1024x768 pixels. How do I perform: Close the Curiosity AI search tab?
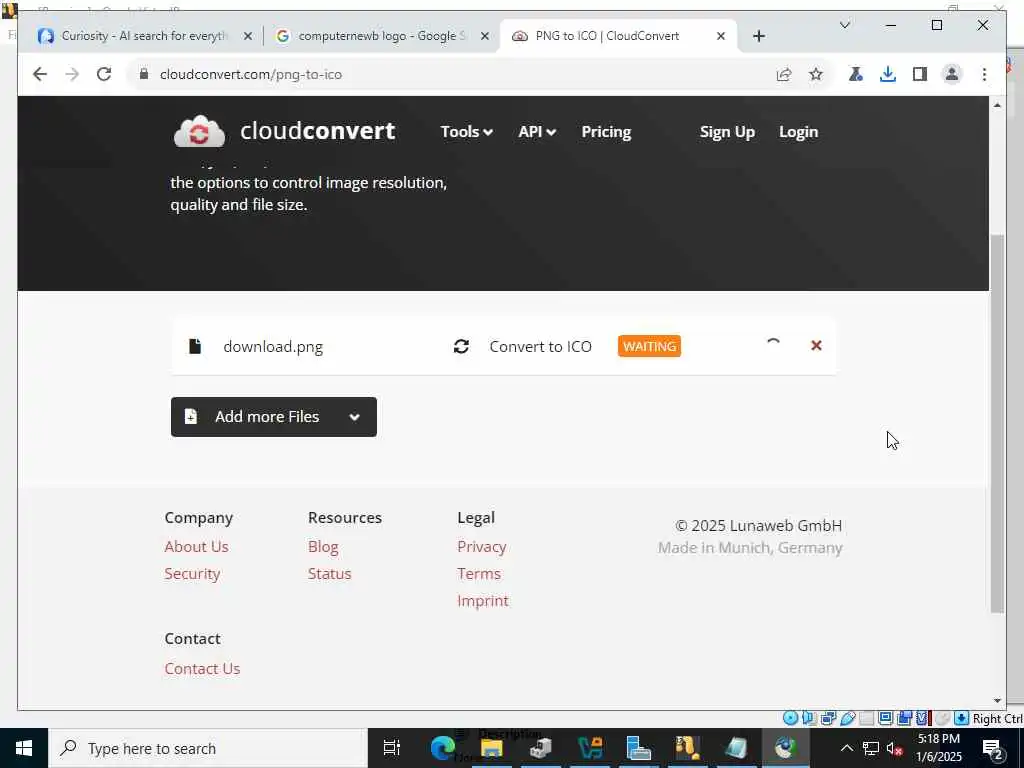coord(248,37)
